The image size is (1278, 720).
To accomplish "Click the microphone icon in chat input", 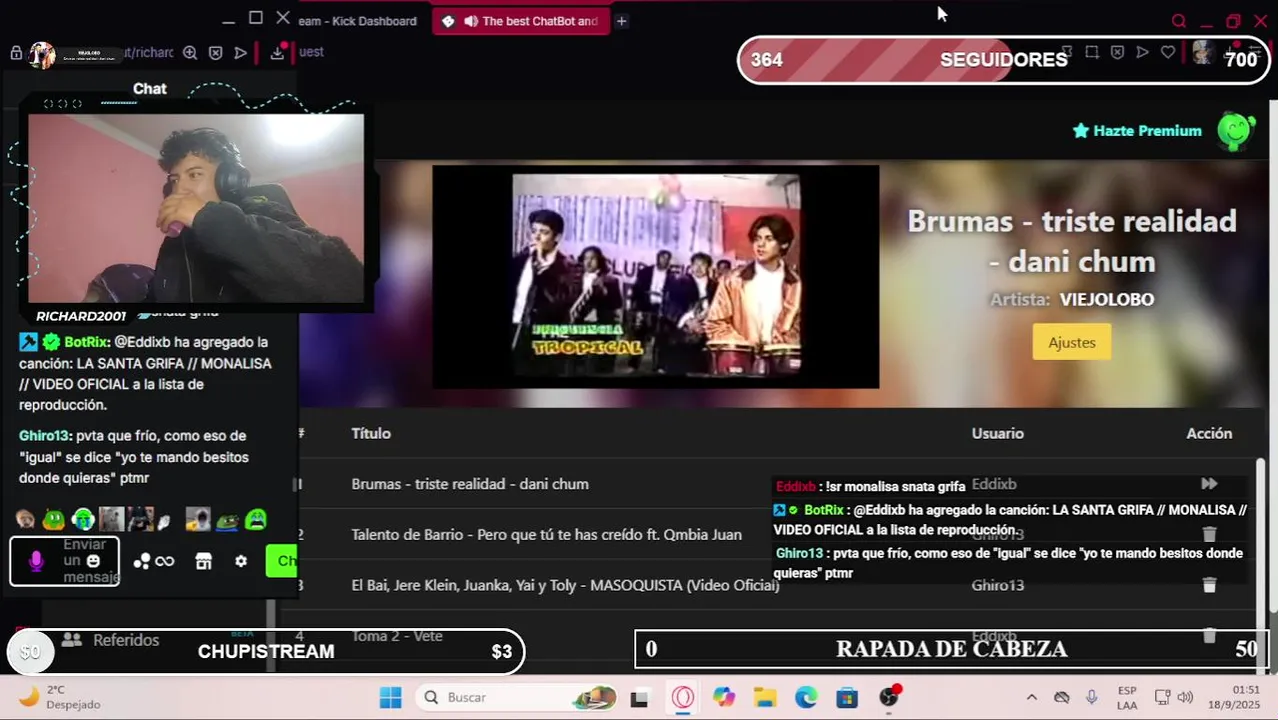I will click(x=36, y=561).
